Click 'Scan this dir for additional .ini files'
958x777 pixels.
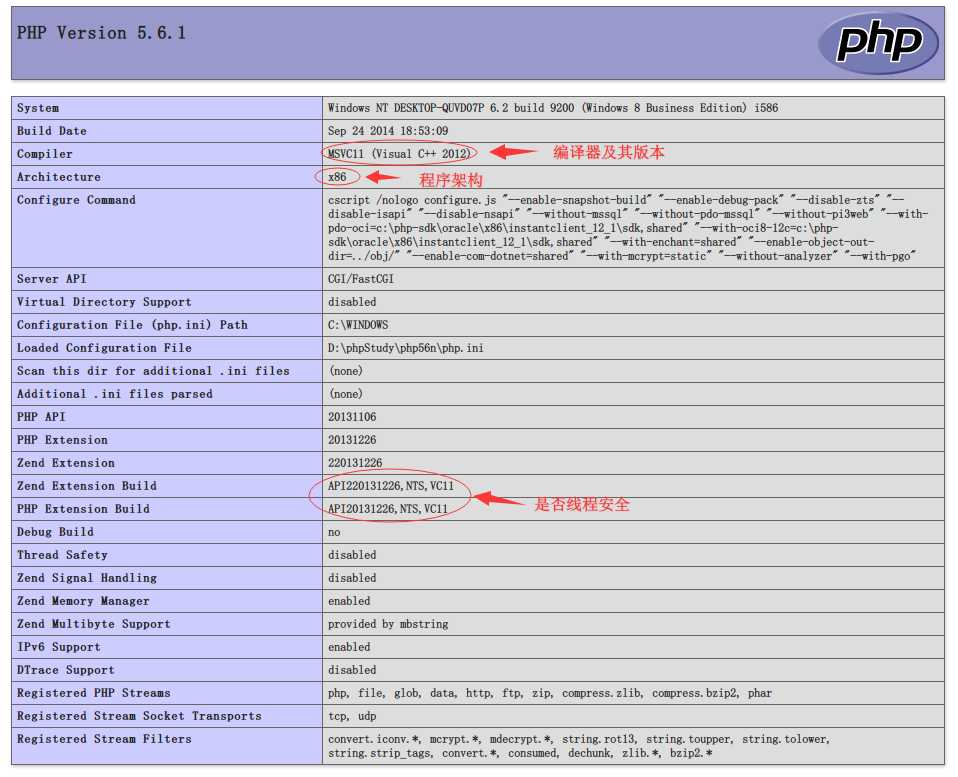point(153,371)
